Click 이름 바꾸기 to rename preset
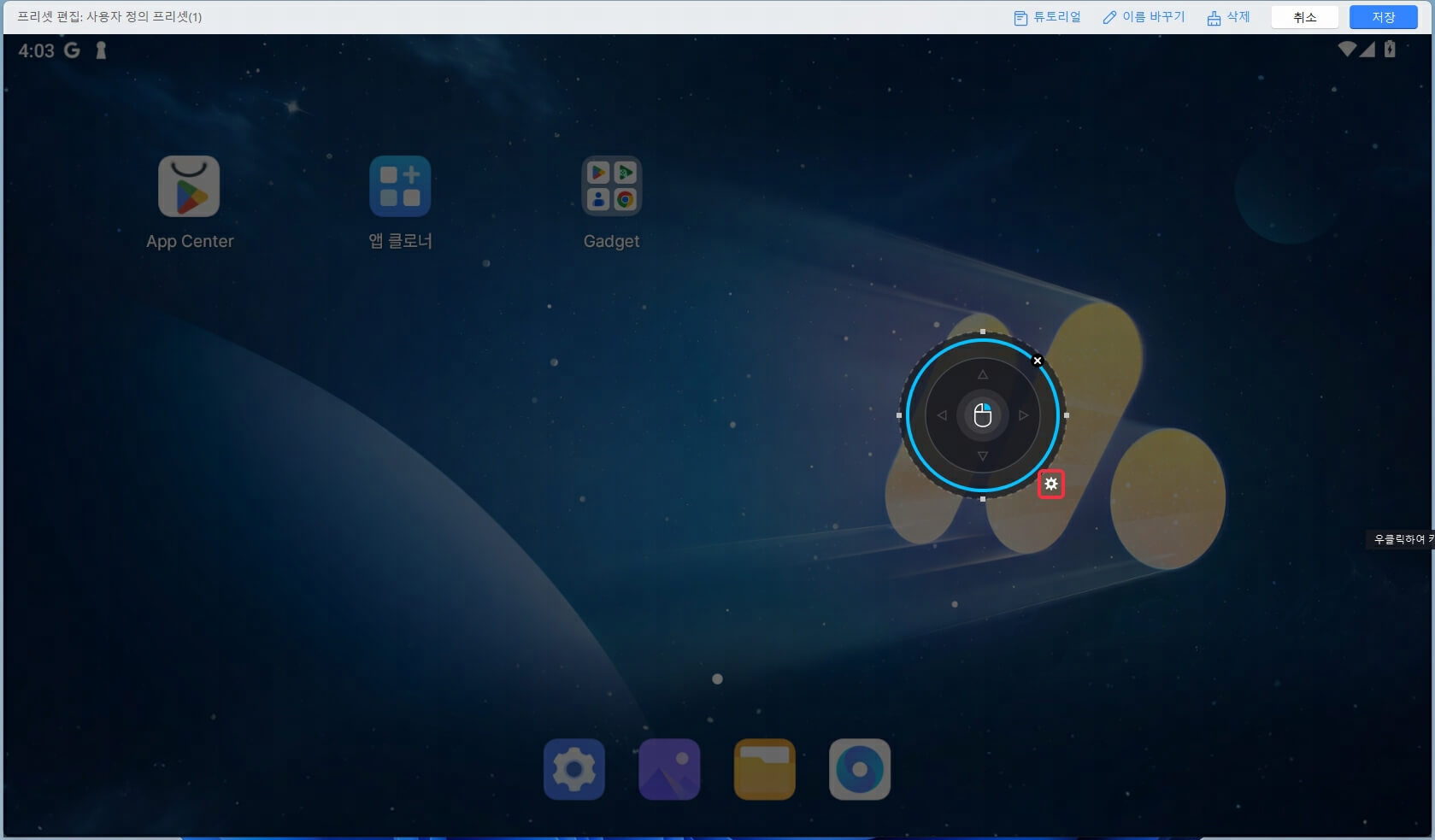Image resolution: width=1435 pixels, height=840 pixels. point(1144,17)
